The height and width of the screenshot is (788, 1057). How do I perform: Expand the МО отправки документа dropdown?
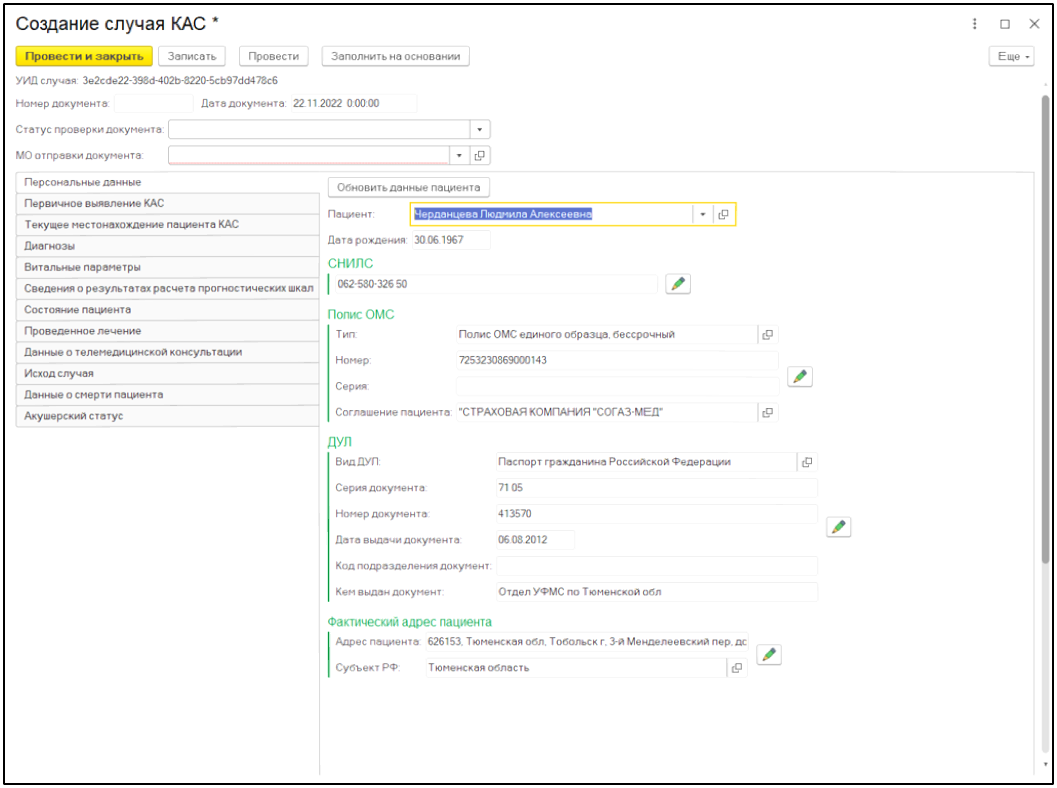pos(459,155)
